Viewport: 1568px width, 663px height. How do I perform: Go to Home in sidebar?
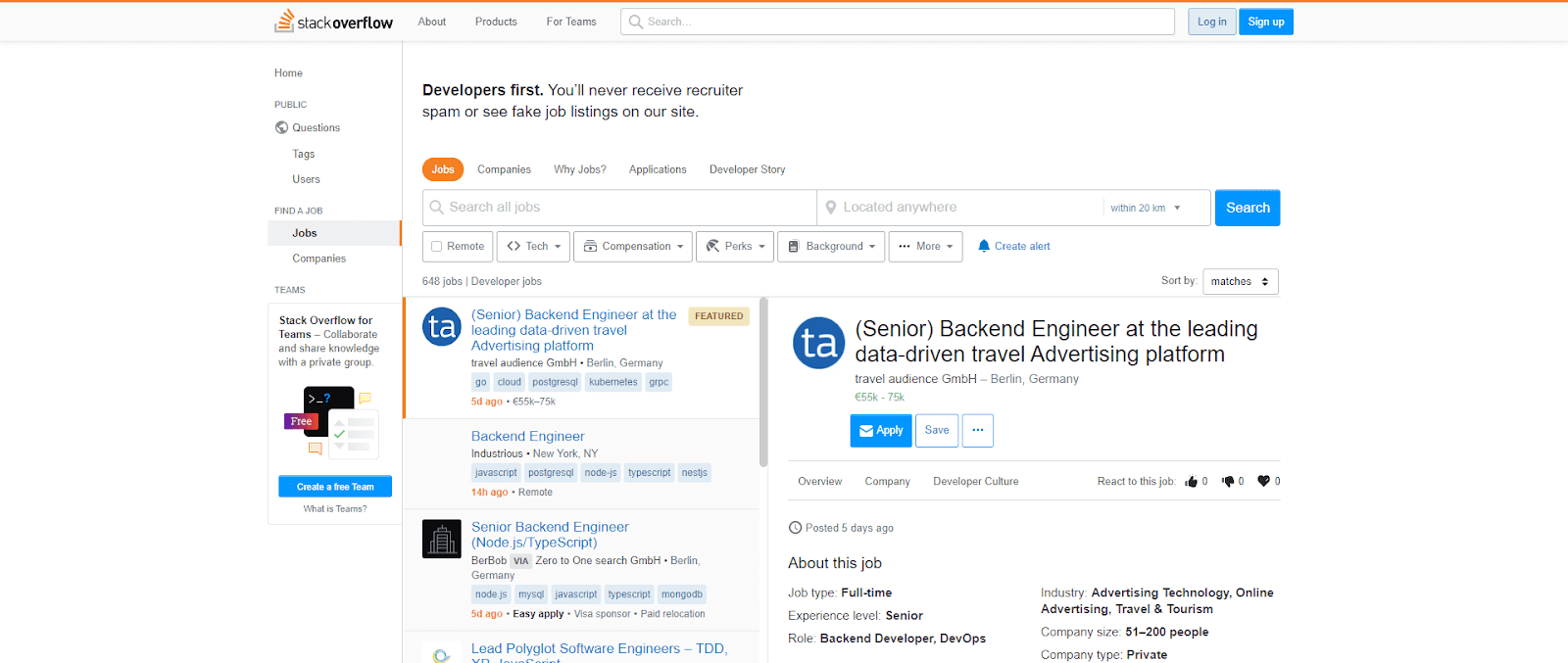288,73
